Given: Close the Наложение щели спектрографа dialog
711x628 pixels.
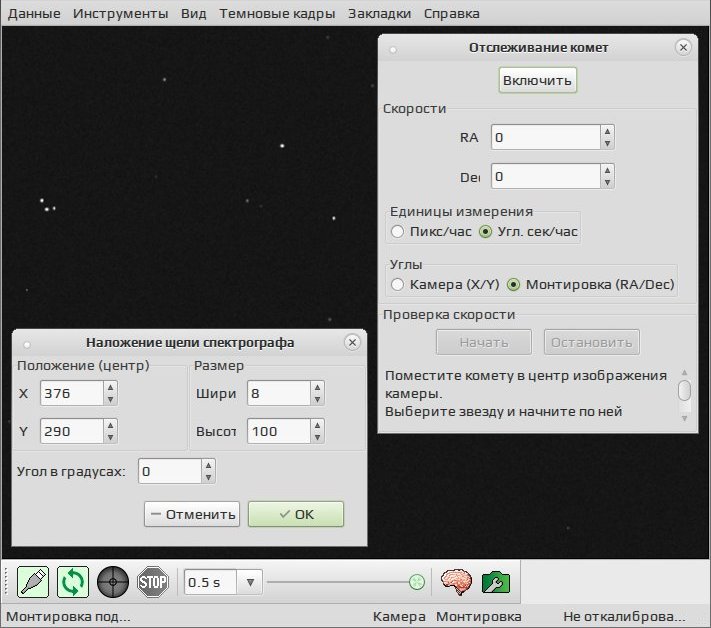Looking at the screenshot, I should tap(352, 342).
